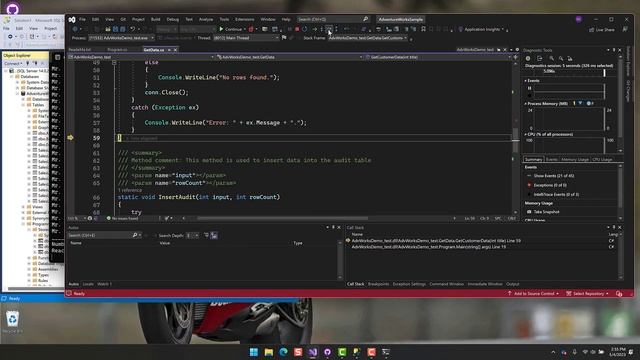640x360 pixels.
Task: Open the Extensions menu
Action: pyautogui.click(x=244, y=19)
